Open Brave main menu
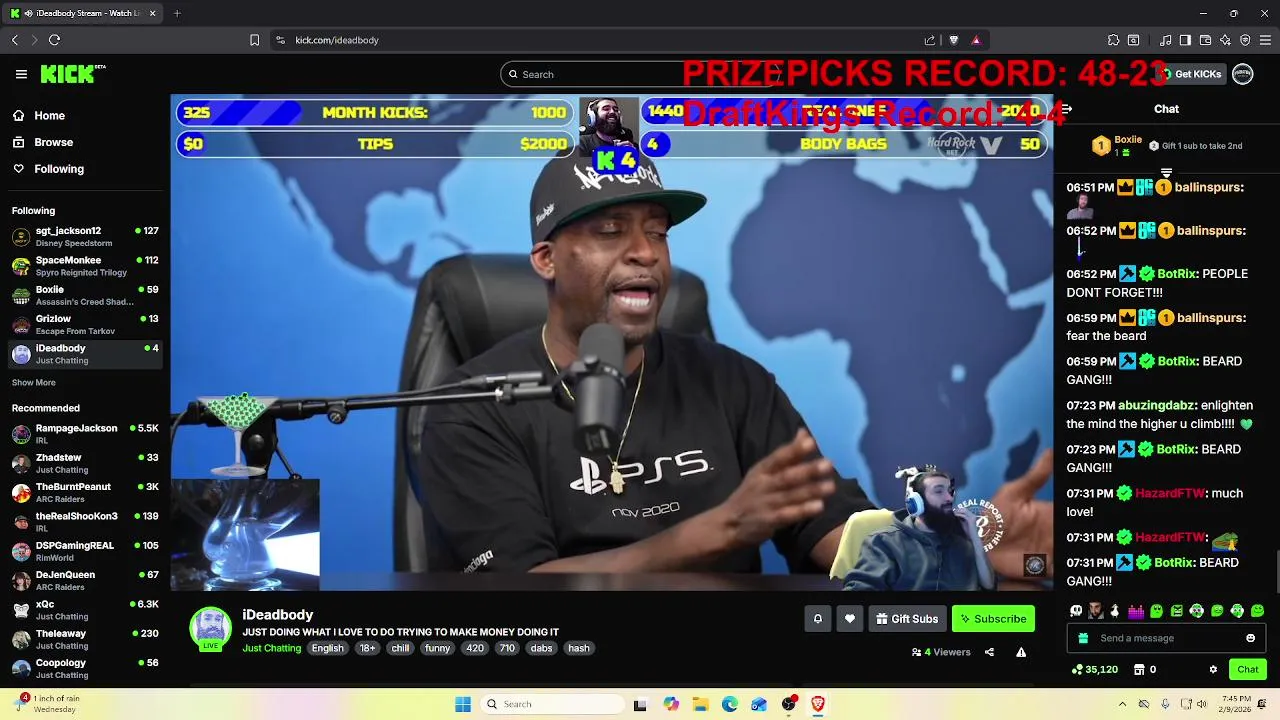Image resolution: width=1280 pixels, height=720 pixels. pos(1265,40)
